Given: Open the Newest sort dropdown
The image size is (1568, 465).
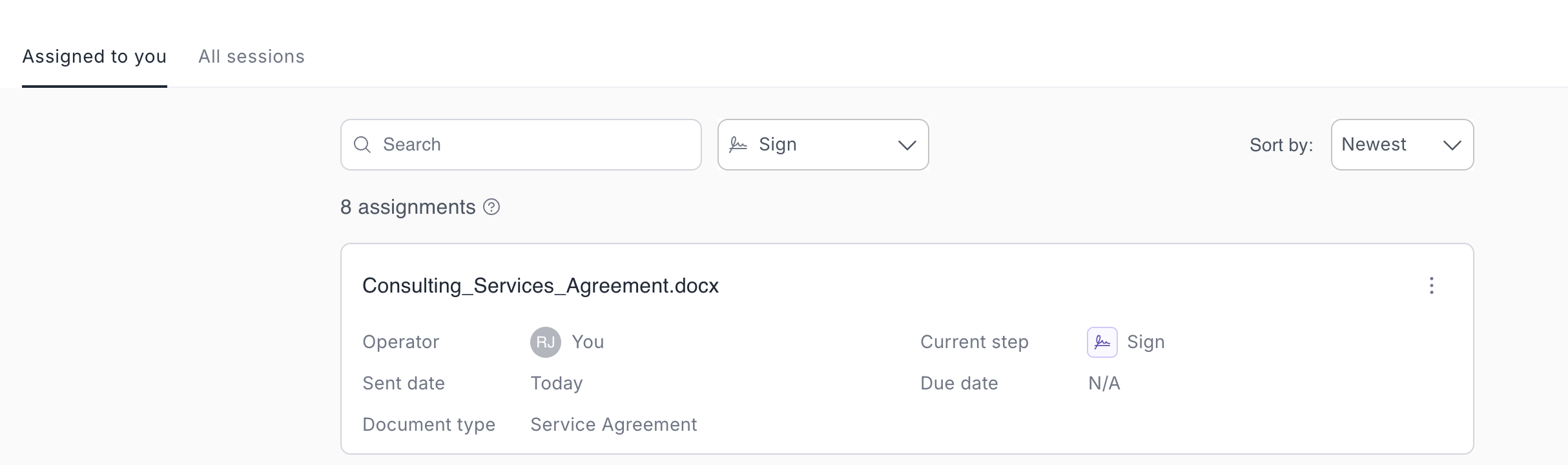Looking at the screenshot, I should [1401, 145].
